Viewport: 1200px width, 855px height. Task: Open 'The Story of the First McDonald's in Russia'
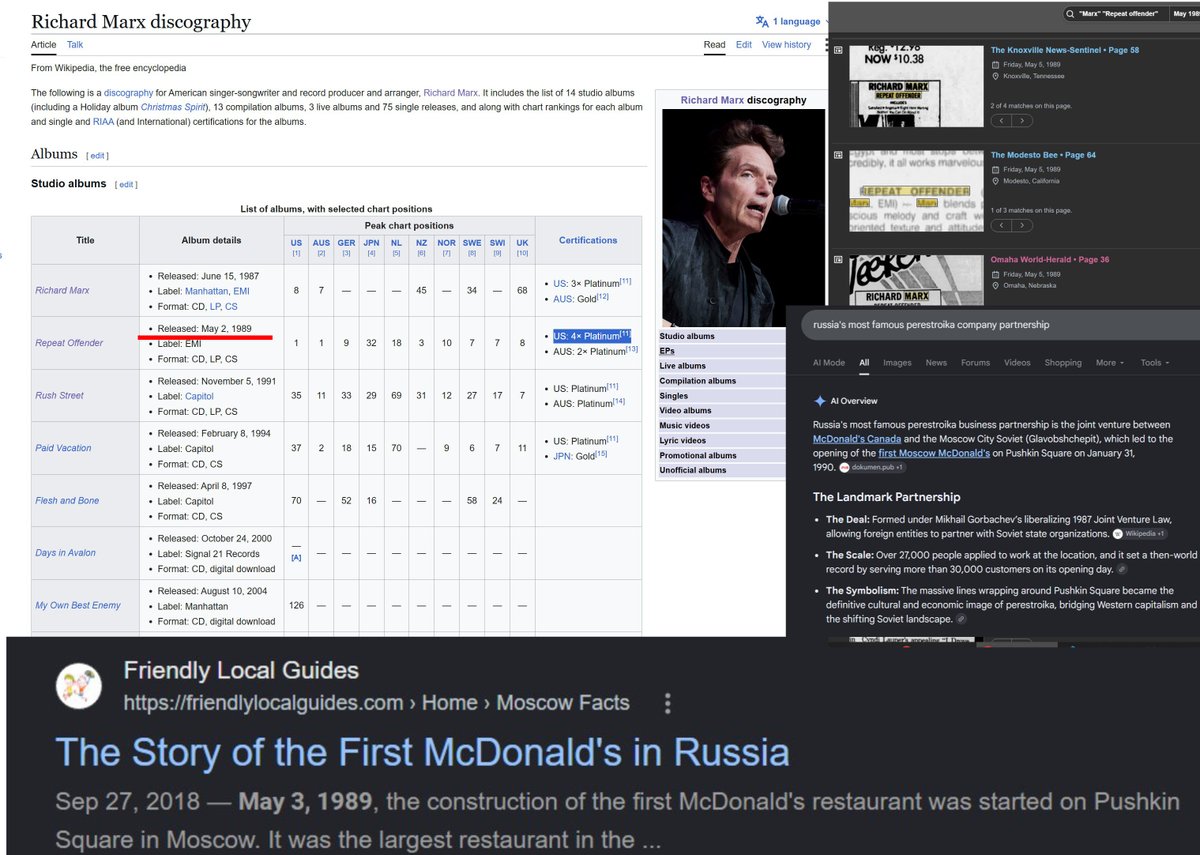point(422,752)
